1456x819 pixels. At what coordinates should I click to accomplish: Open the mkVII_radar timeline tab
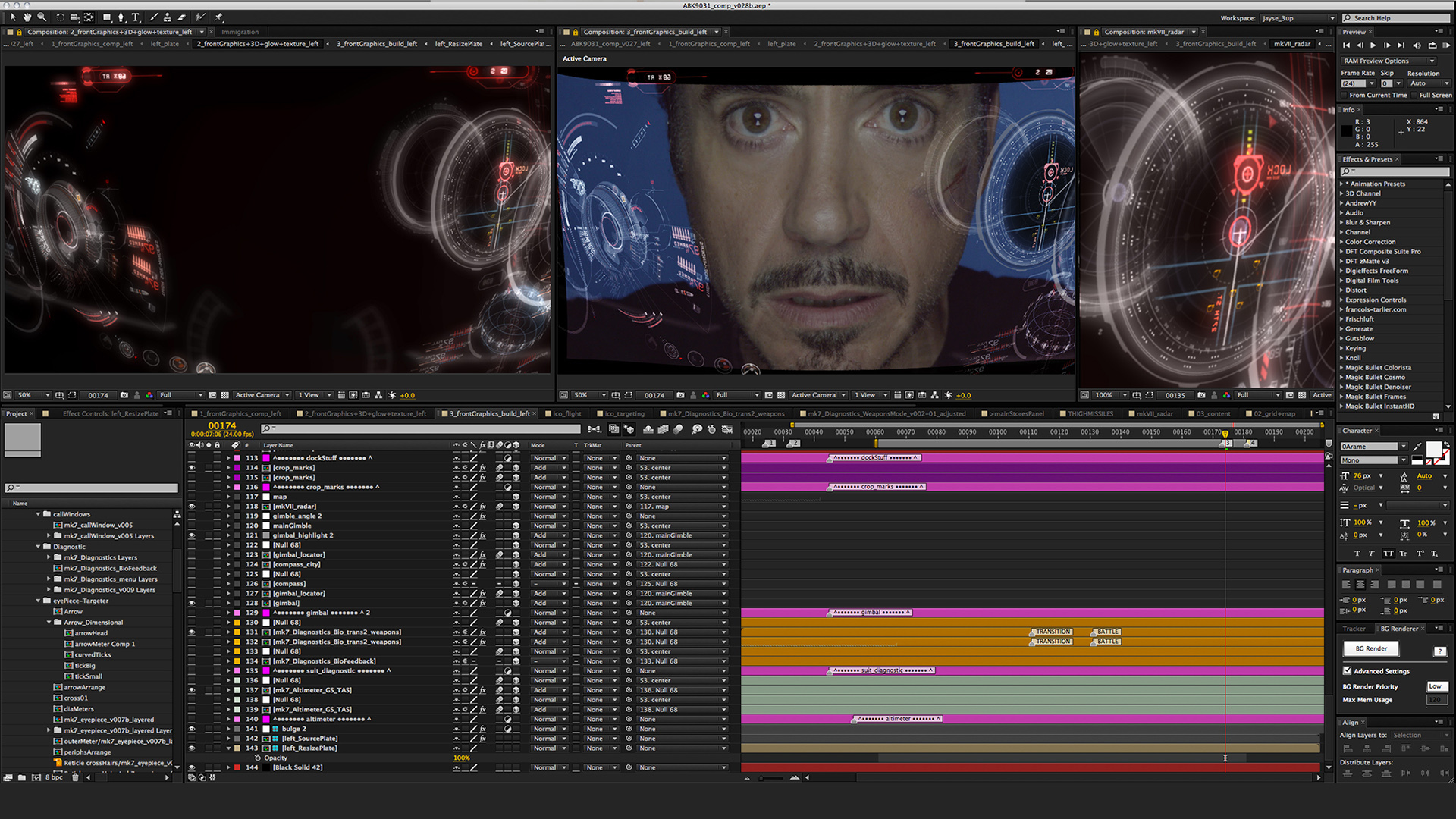point(1154,413)
